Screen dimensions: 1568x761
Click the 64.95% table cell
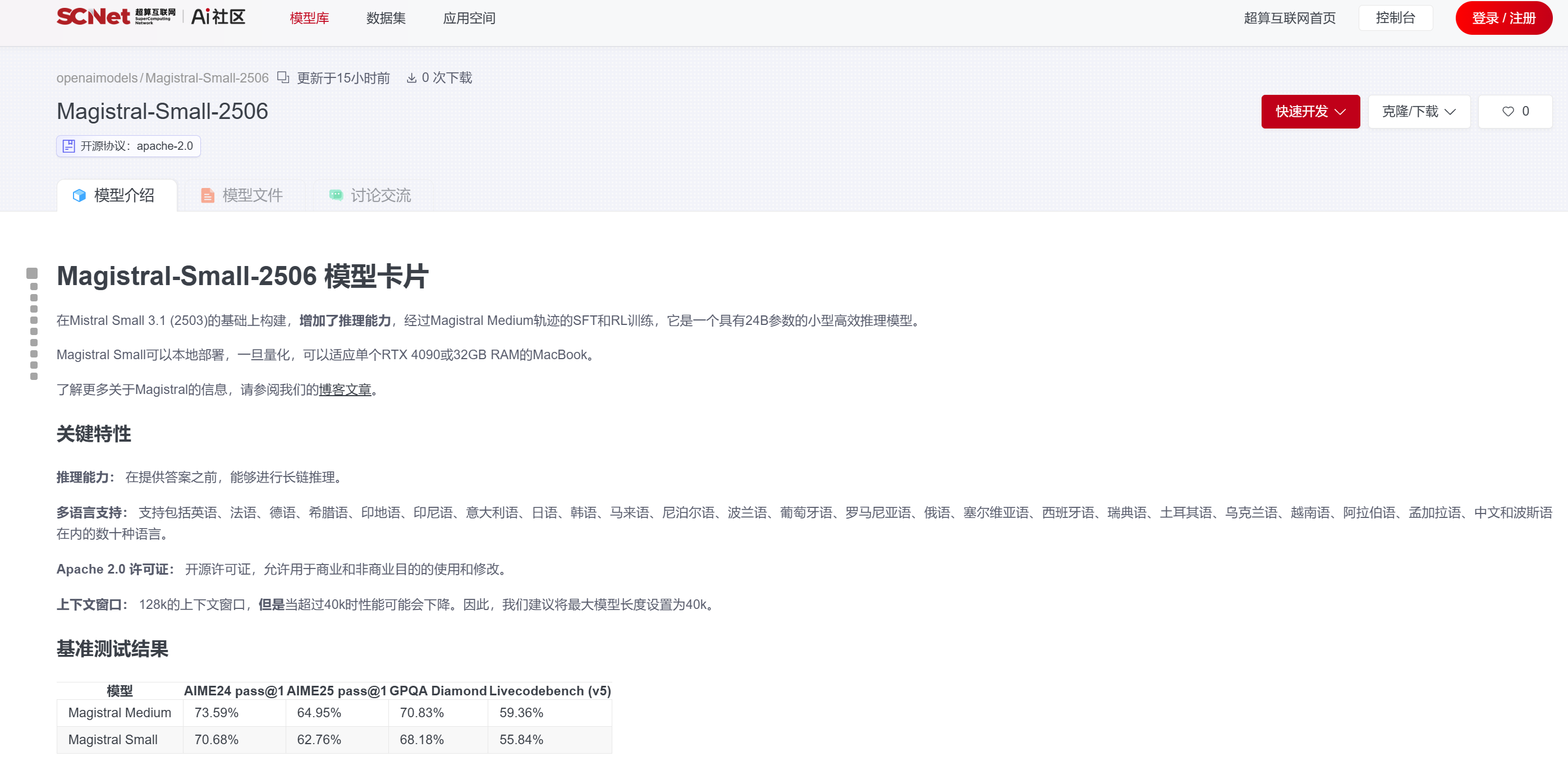tap(337, 713)
